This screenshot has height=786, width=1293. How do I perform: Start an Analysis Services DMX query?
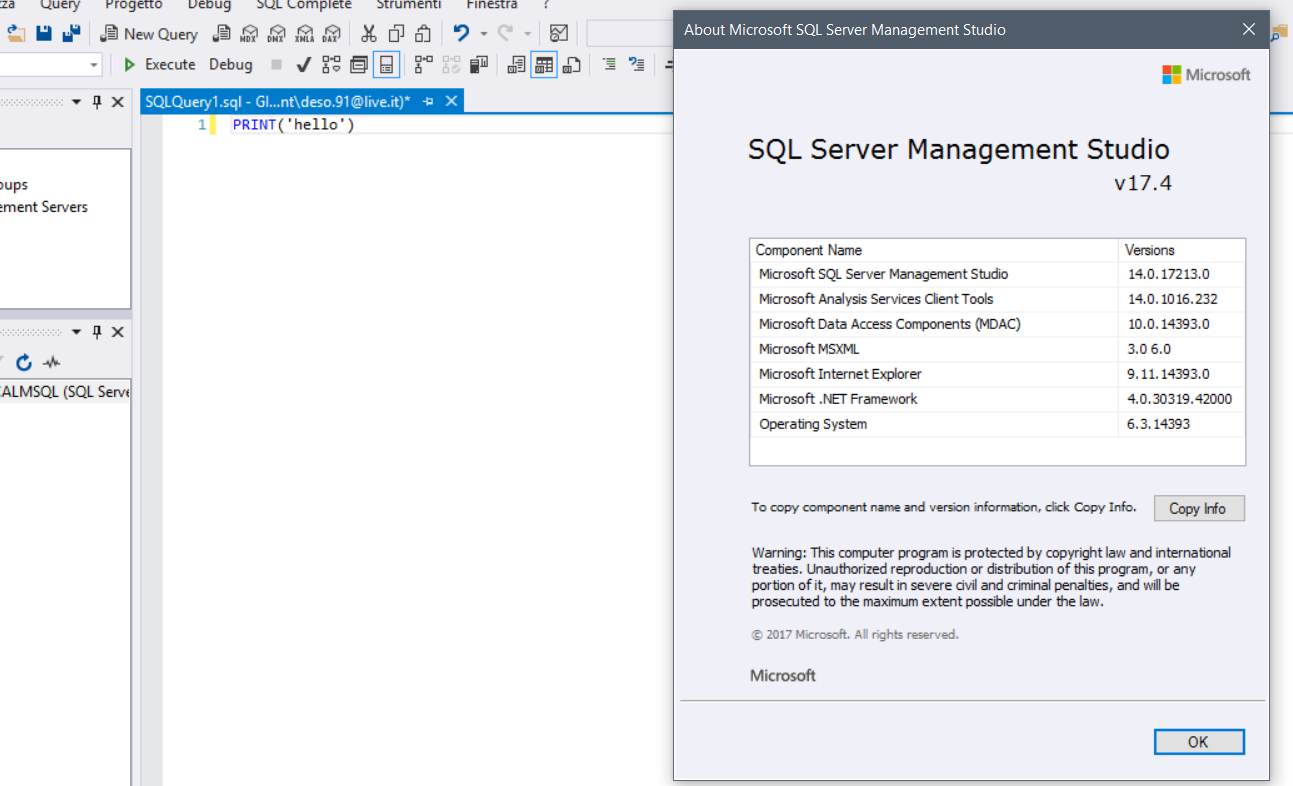point(276,33)
